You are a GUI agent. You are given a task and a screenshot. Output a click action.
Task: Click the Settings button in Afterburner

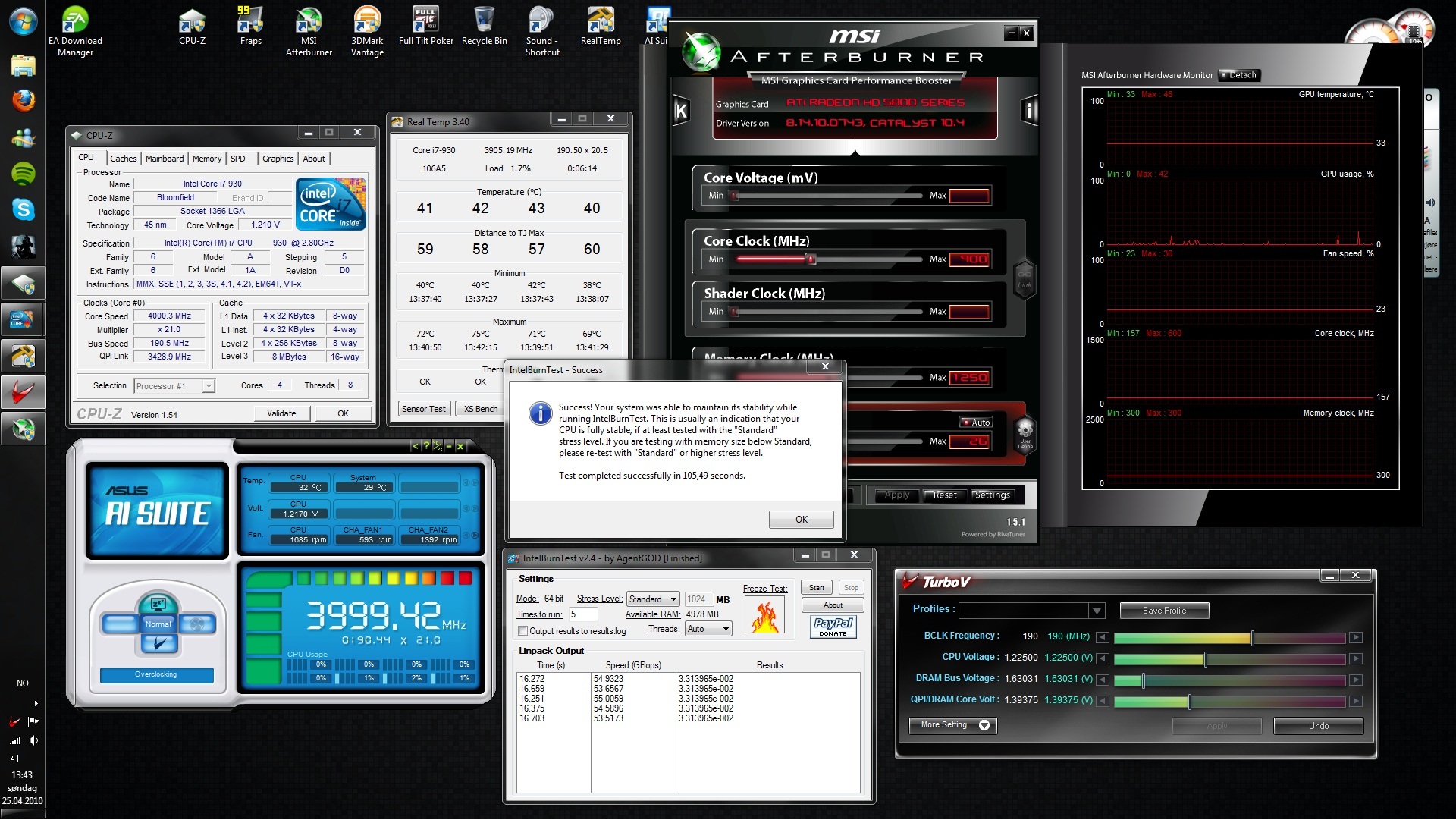(x=992, y=495)
